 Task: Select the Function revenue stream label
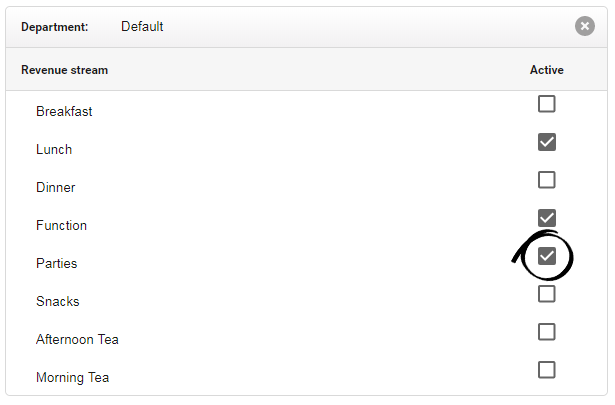tap(61, 225)
